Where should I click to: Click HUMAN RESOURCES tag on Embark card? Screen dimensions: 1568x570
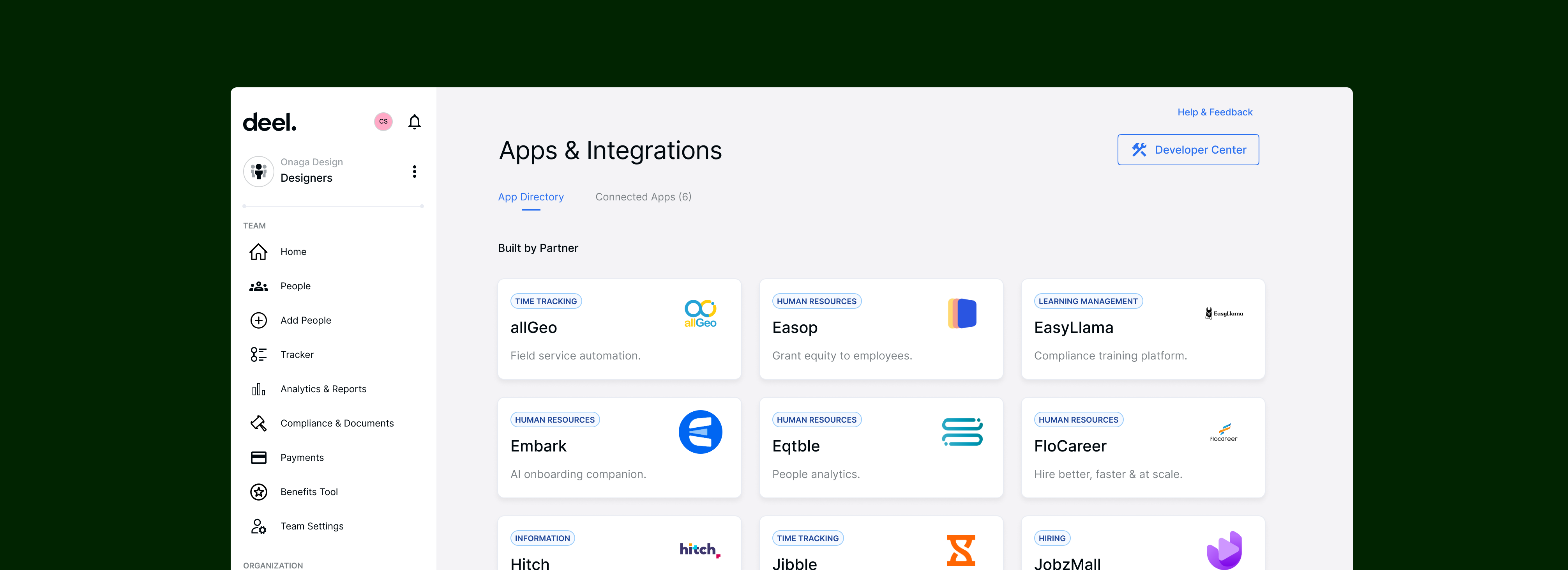[x=554, y=420]
